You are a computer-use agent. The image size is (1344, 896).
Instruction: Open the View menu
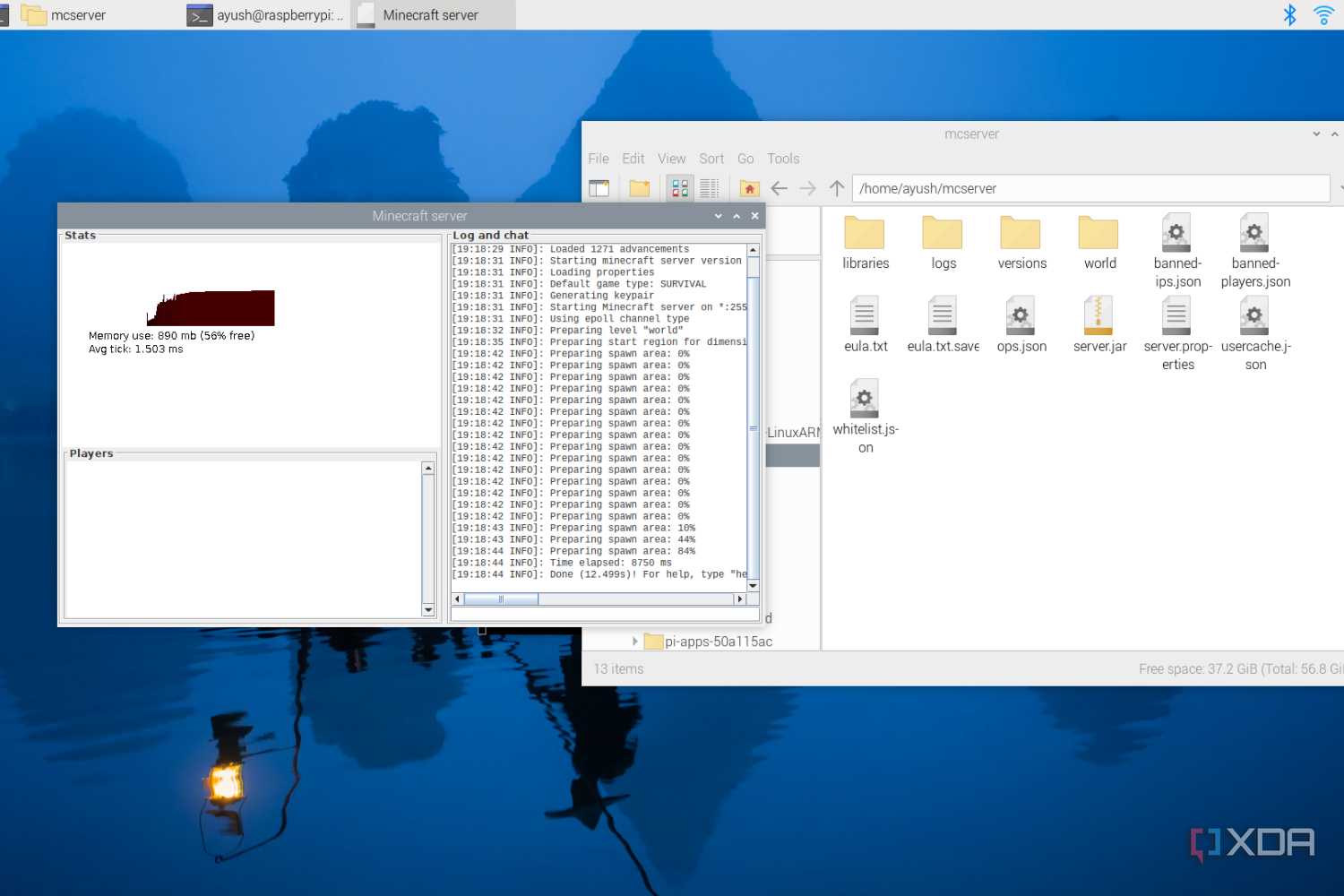pos(672,159)
